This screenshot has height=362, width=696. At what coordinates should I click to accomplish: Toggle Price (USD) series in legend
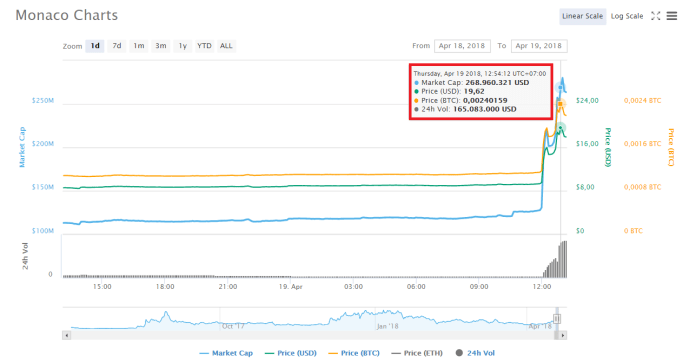(291, 353)
